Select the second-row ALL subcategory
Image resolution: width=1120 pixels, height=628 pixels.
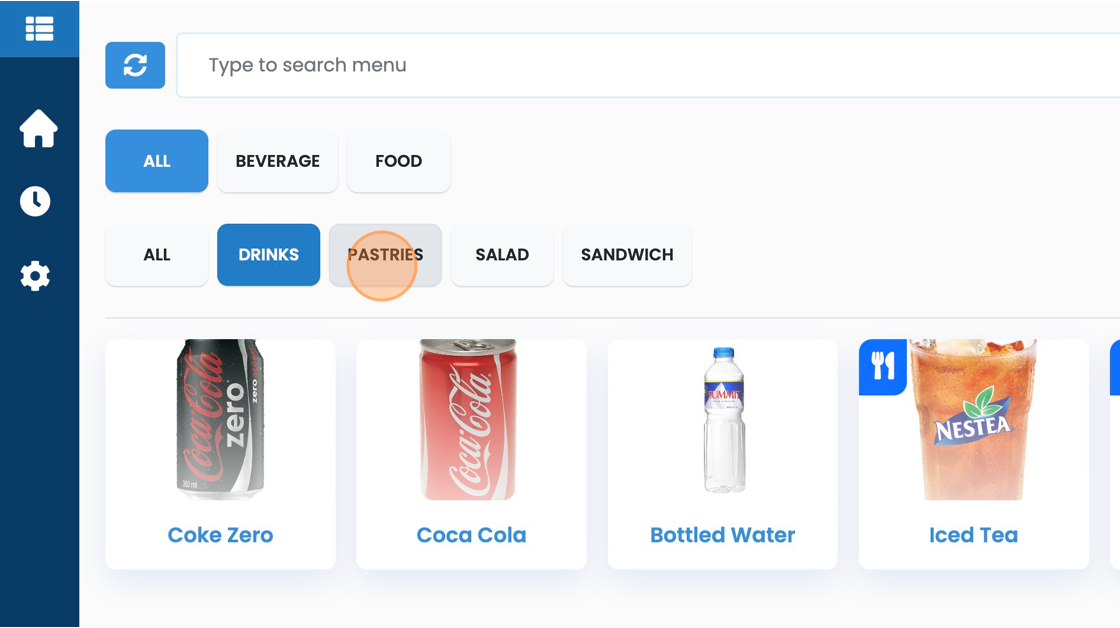coord(156,255)
